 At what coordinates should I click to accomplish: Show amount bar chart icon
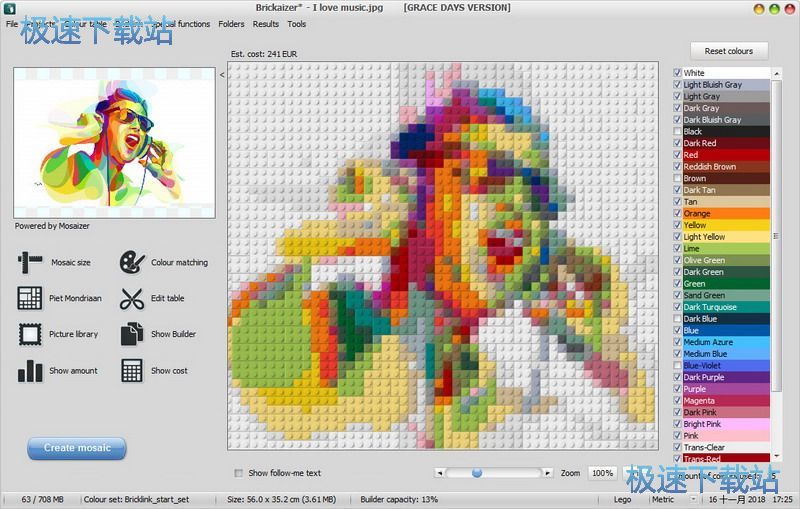click(x=30, y=370)
